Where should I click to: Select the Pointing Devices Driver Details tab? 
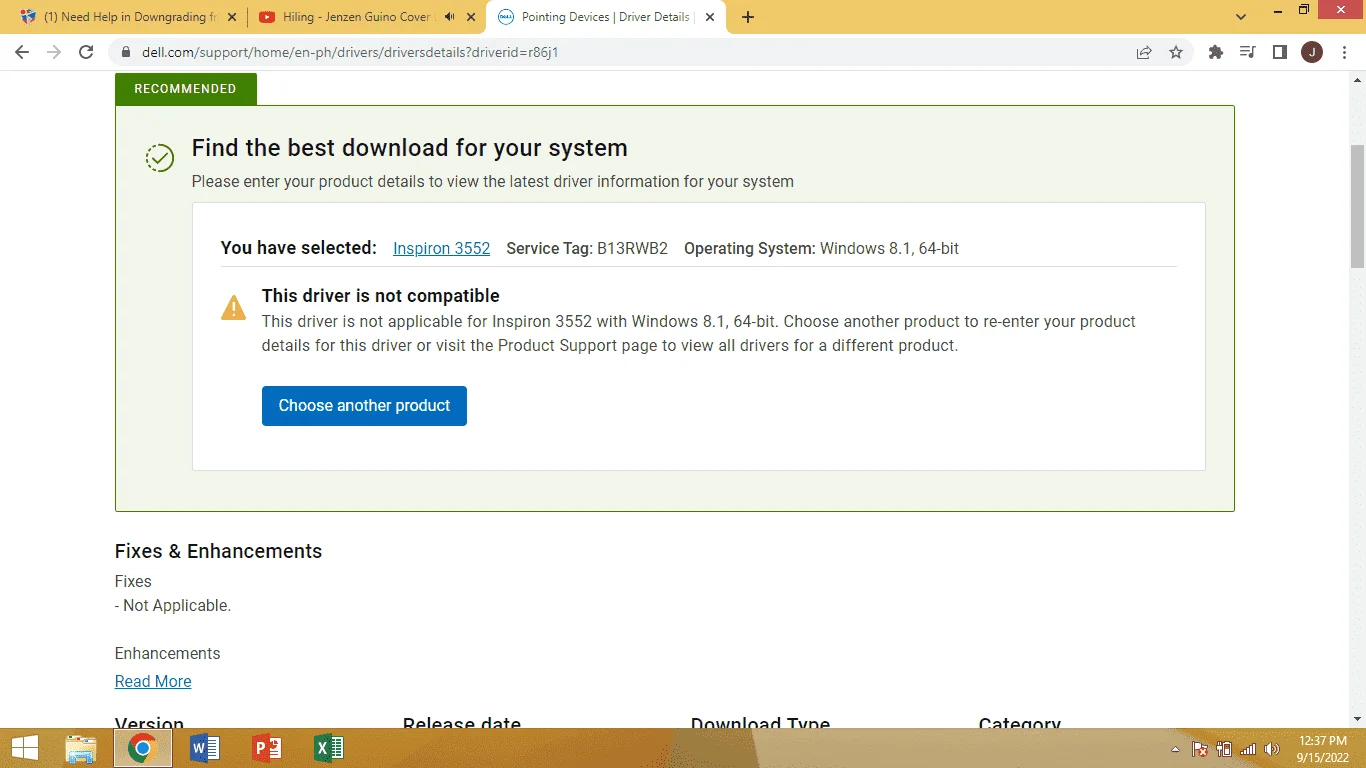click(x=607, y=17)
